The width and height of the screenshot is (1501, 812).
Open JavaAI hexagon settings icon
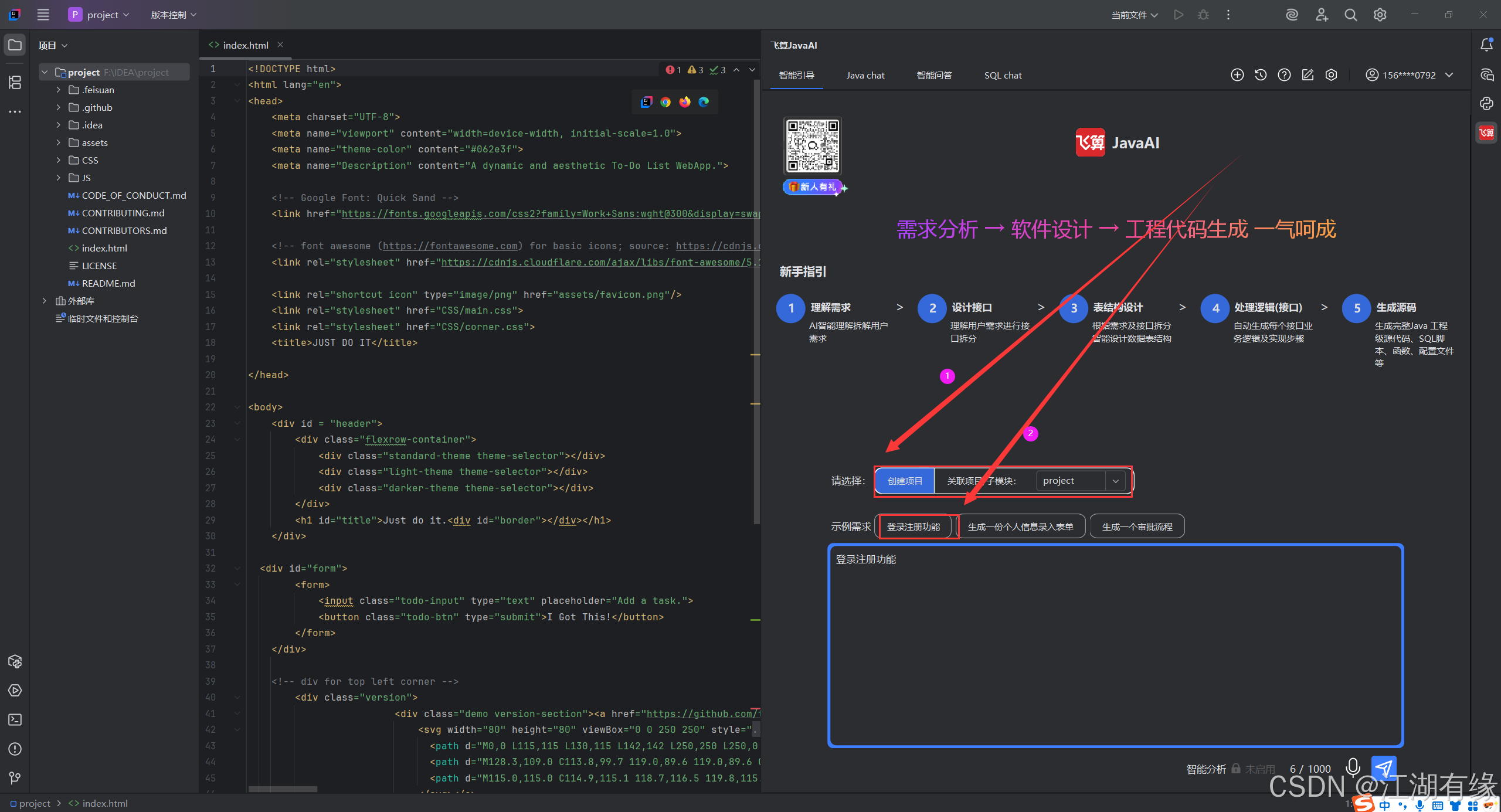click(x=1332, y=75)
